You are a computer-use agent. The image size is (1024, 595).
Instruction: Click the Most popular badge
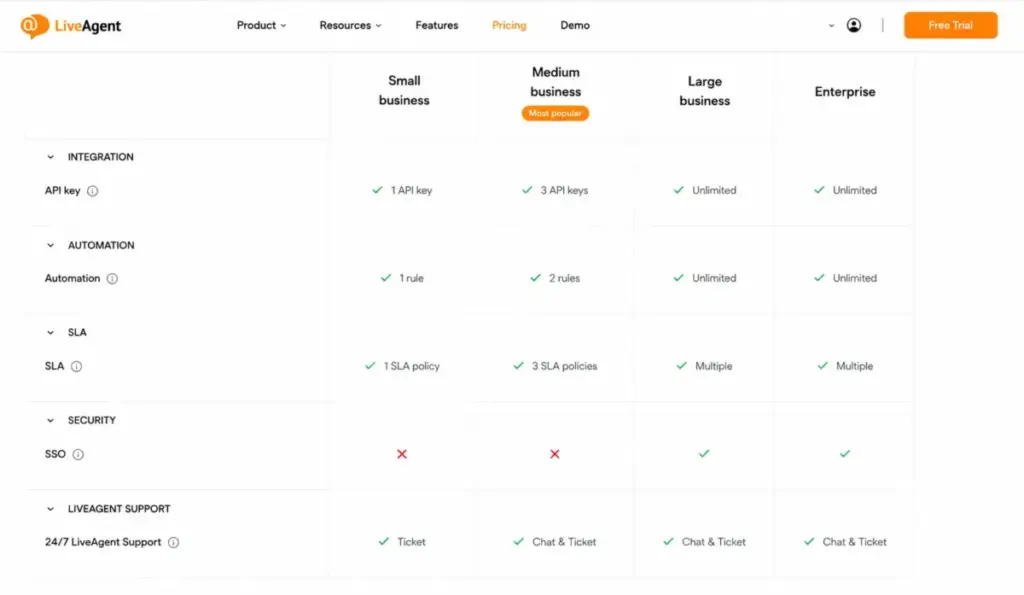tap(555, 114)
